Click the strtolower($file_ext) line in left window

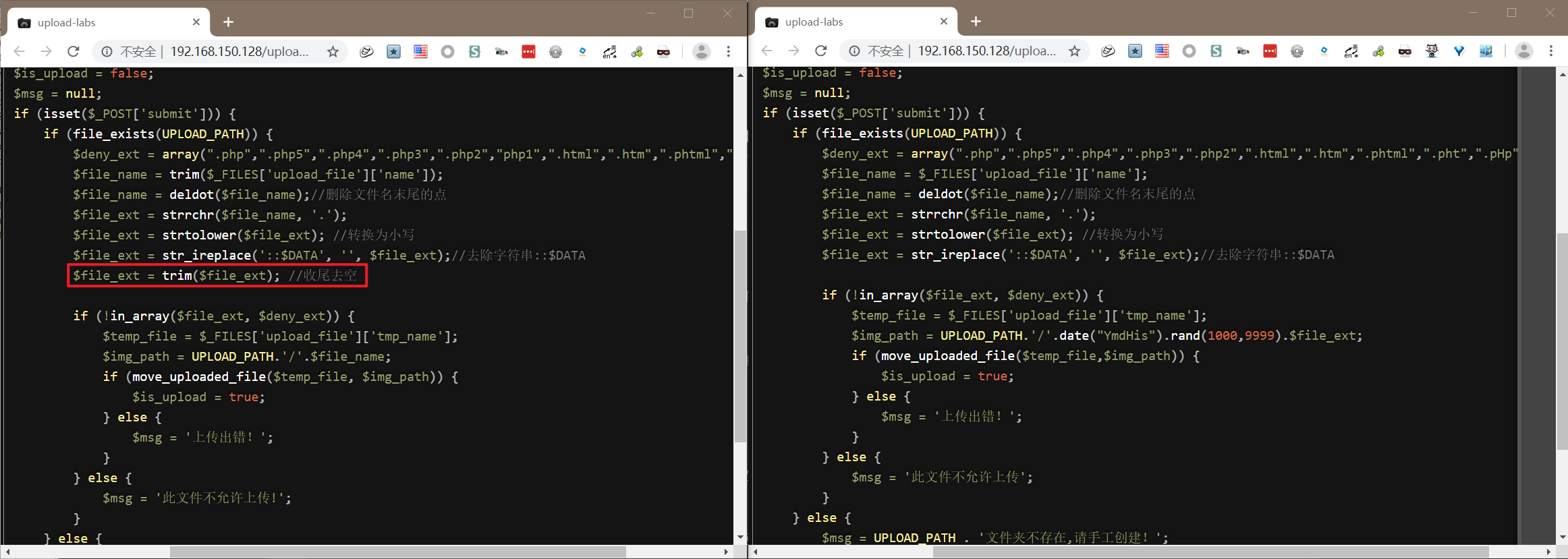(244, 235)
